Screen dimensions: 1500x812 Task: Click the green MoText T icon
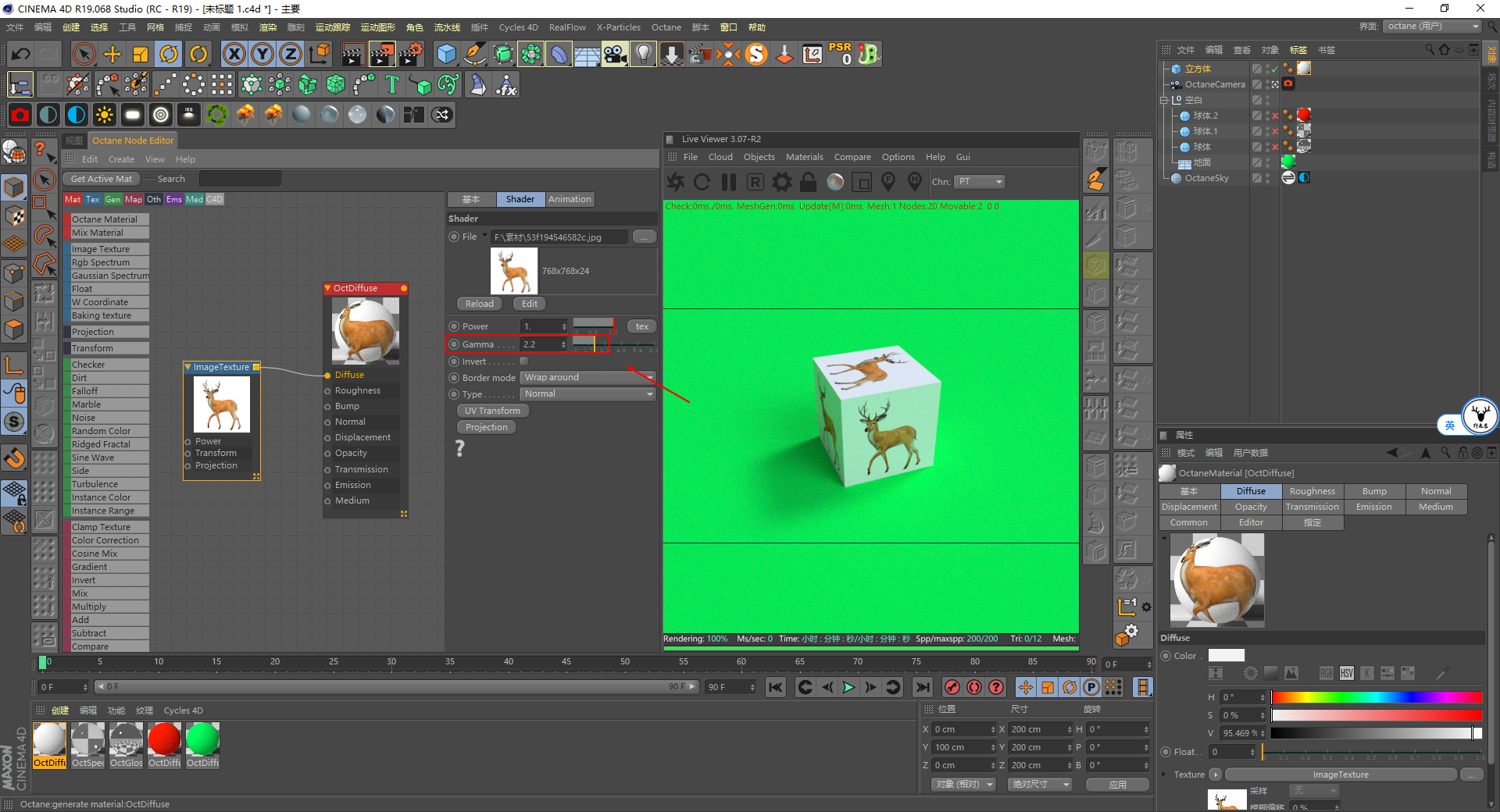(392, 84)
